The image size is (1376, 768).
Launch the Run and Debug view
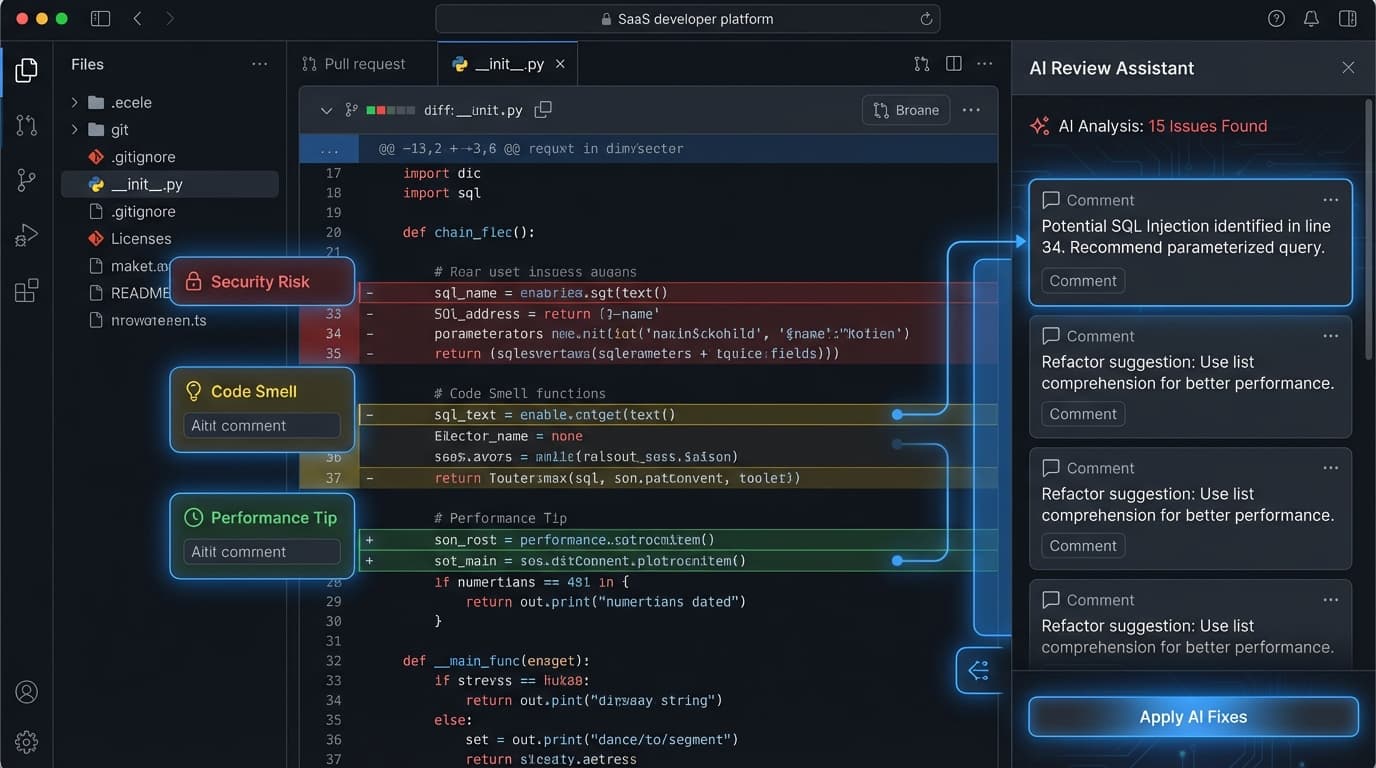point(26,234)
